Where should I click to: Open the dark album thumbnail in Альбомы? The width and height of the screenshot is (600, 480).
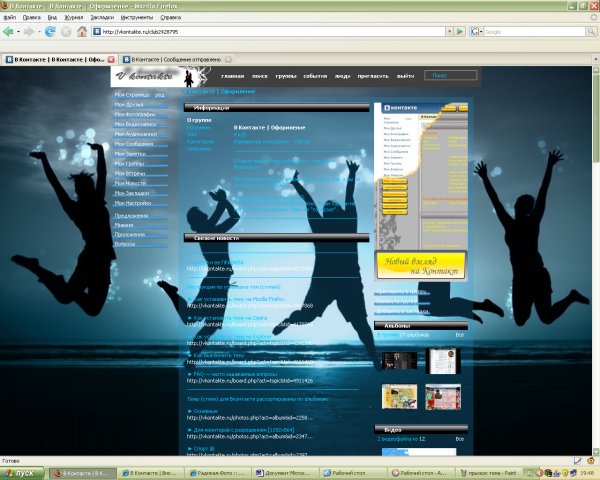point(399,361)
